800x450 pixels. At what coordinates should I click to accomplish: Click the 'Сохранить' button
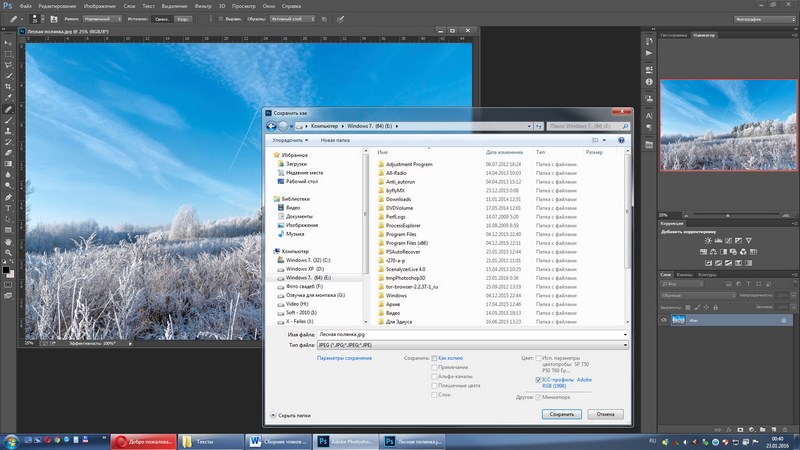[562, 414]
